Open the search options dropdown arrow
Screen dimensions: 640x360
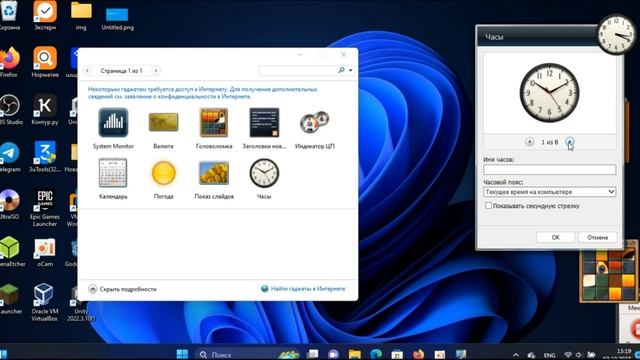351,70
